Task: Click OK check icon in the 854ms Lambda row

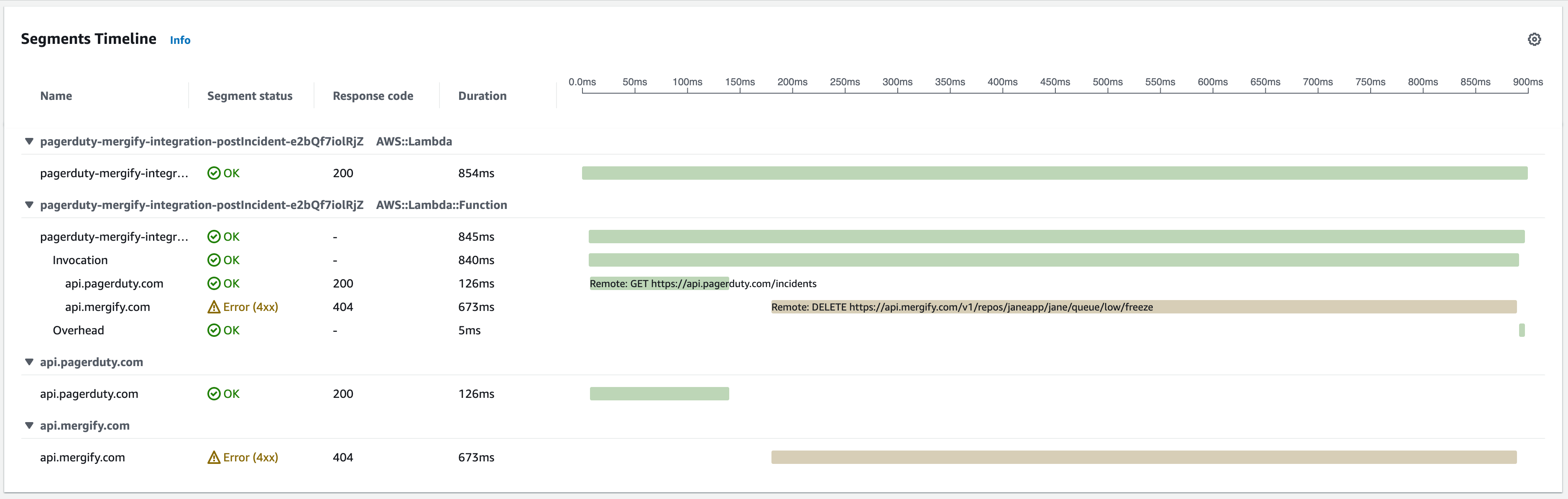Action: tap(214, 173)
